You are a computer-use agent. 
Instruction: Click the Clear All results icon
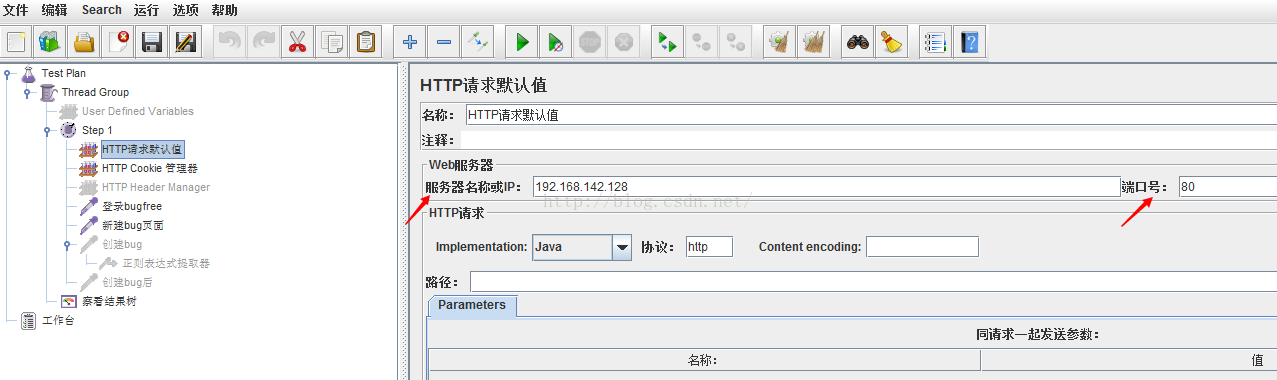[814, 42]
